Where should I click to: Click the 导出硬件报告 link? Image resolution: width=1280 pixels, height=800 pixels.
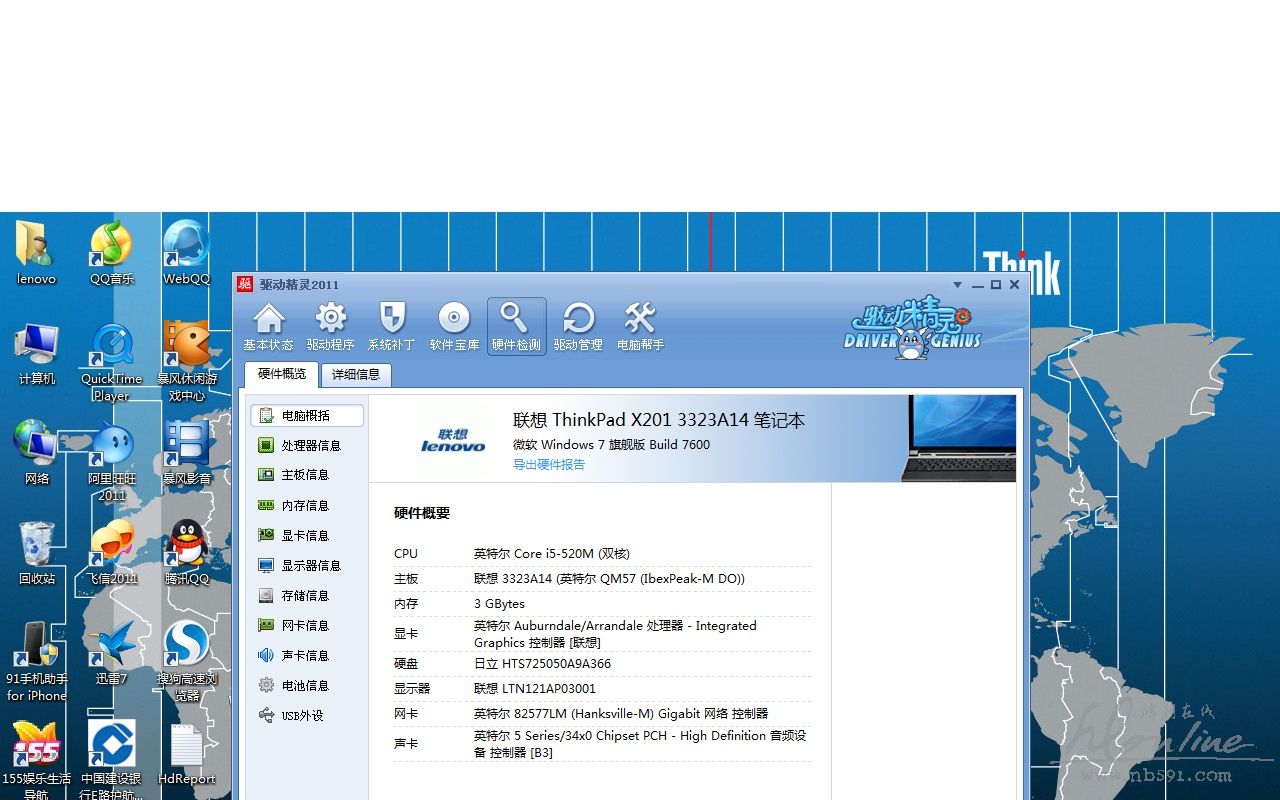549,465
